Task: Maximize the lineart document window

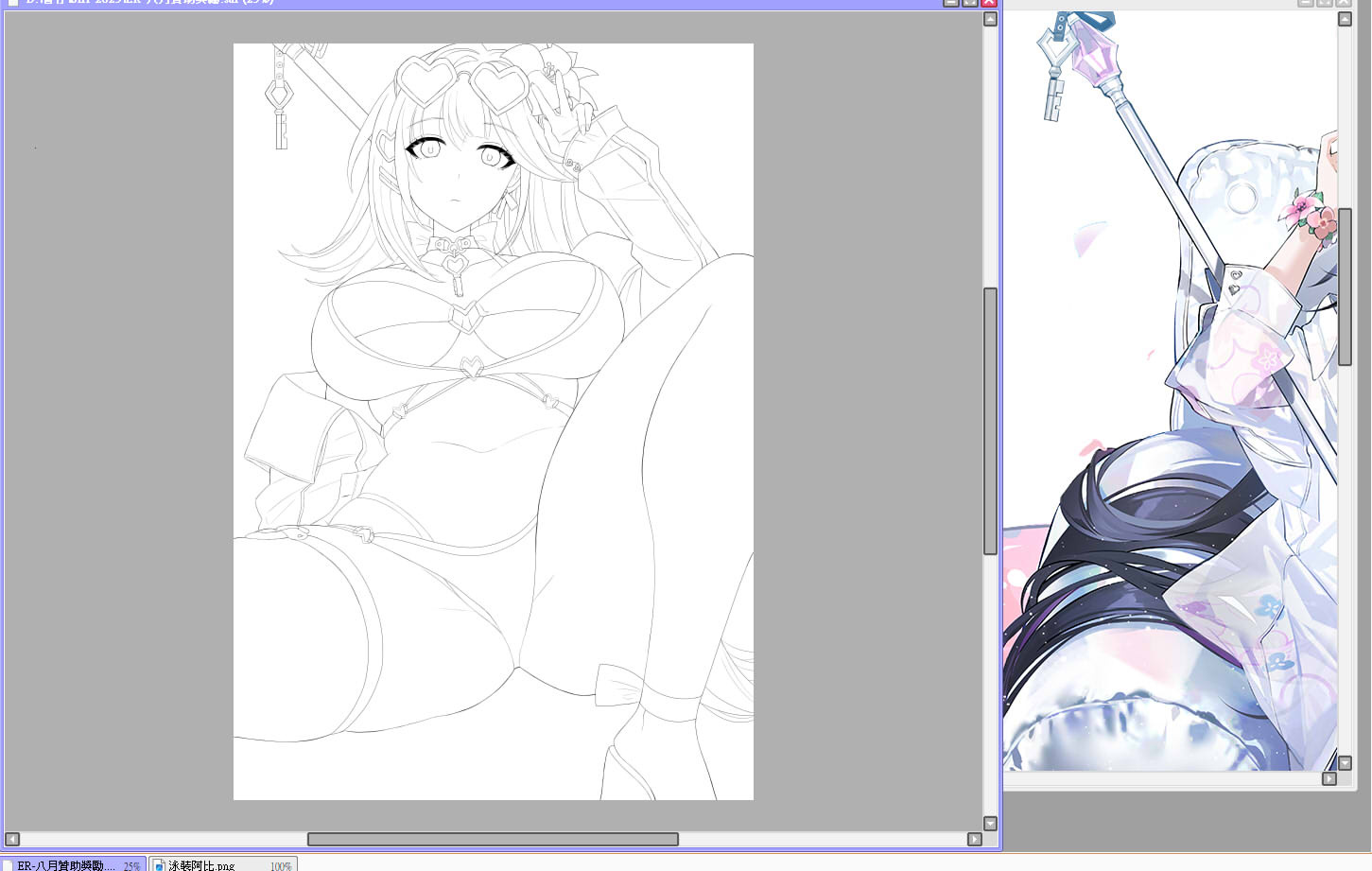Action: (970, 3)
